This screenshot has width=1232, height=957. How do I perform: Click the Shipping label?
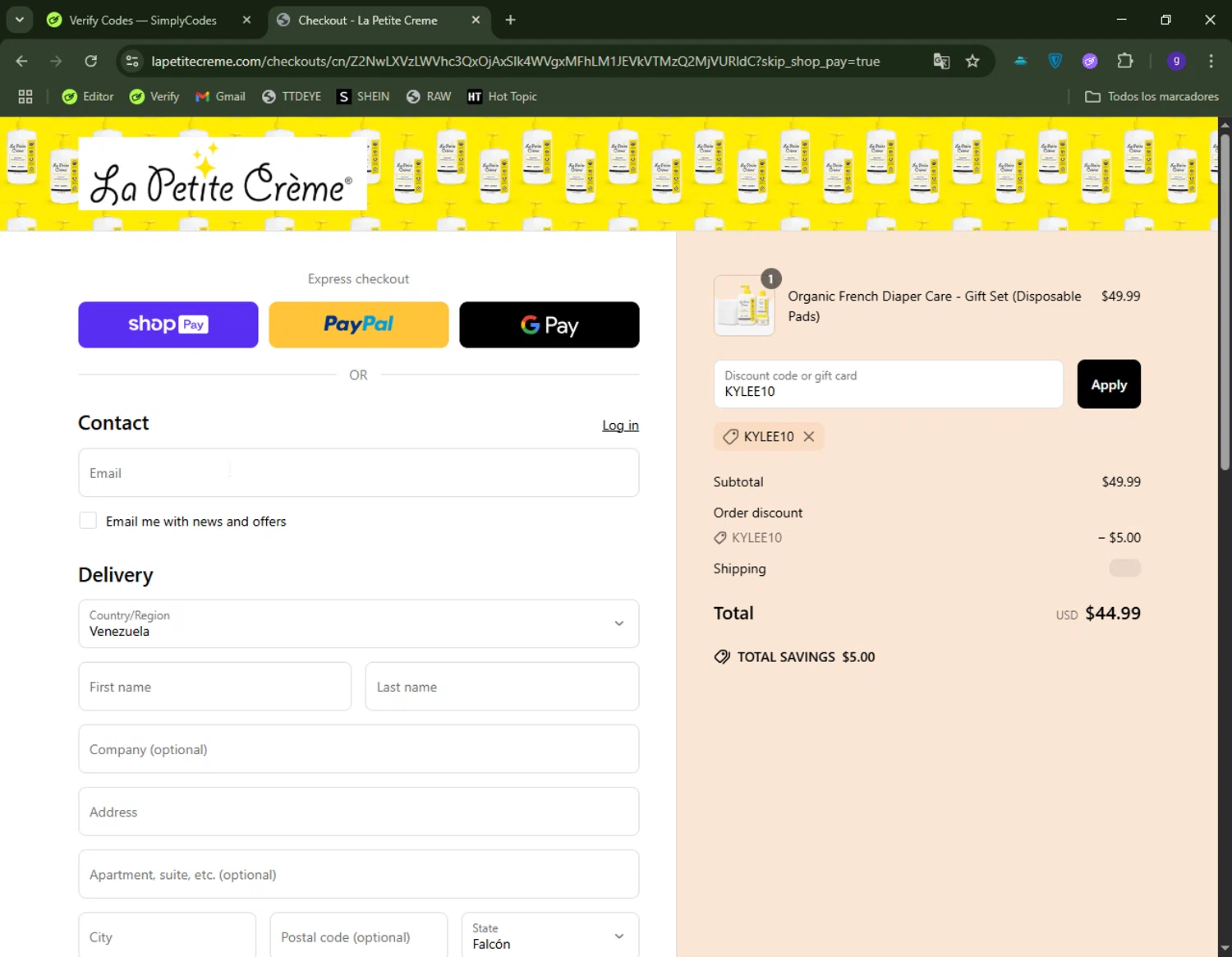coord(740,568)
